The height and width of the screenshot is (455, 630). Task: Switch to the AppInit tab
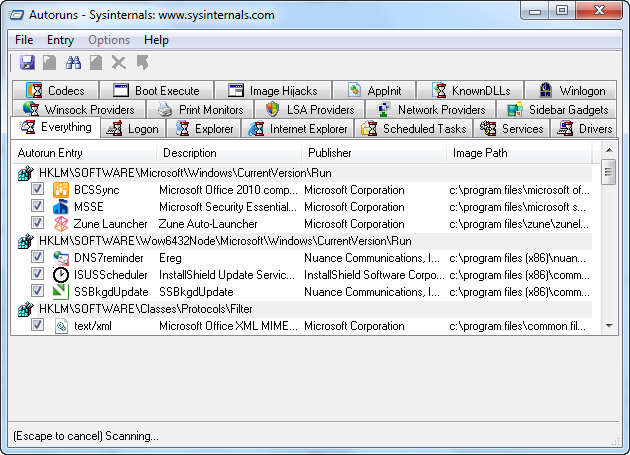(374, 90)
